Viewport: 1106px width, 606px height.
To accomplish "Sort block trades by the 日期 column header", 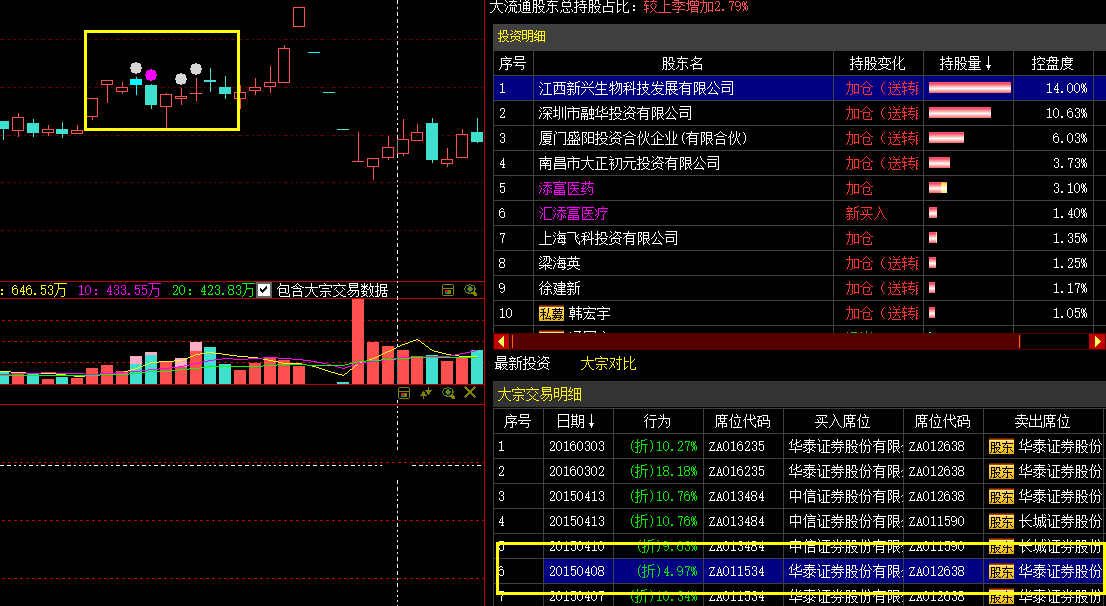I will [576, 421].
